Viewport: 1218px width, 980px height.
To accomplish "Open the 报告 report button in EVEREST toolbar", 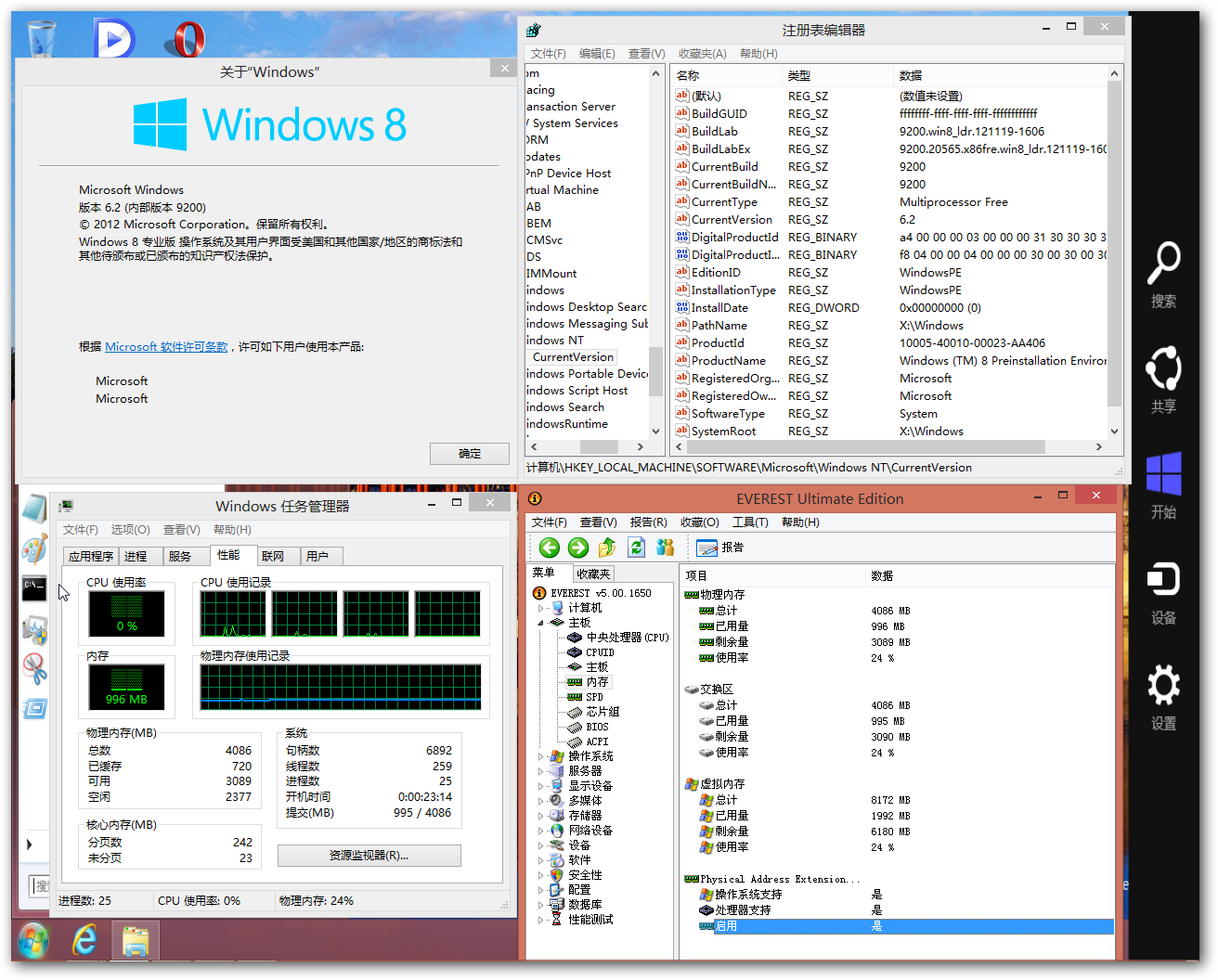I will [x=720, y=548].
